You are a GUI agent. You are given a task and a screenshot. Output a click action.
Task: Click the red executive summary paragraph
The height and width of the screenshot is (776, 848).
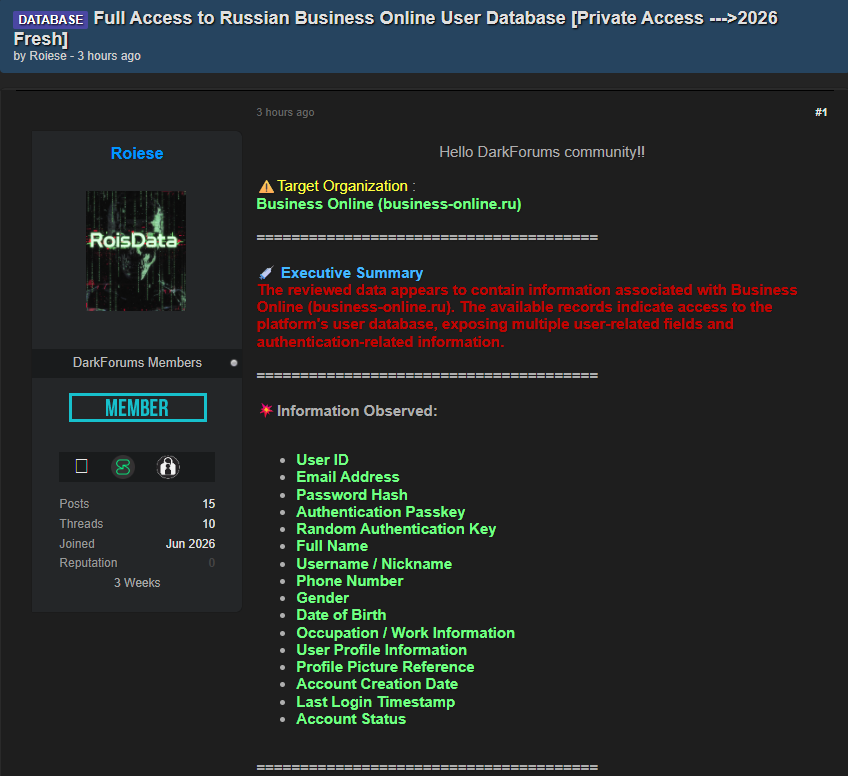(527, 316)
